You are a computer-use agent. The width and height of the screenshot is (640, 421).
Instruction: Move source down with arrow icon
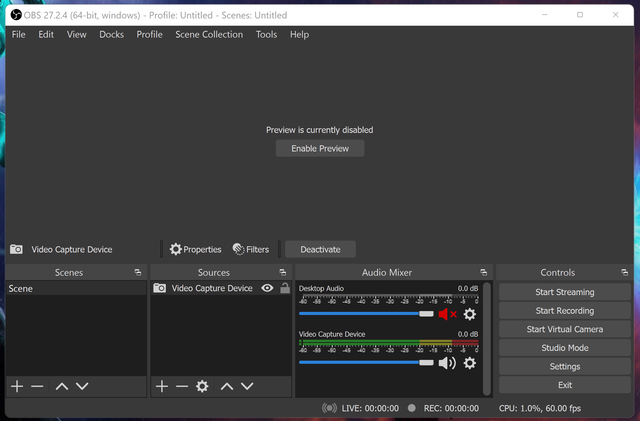point(247,386)
